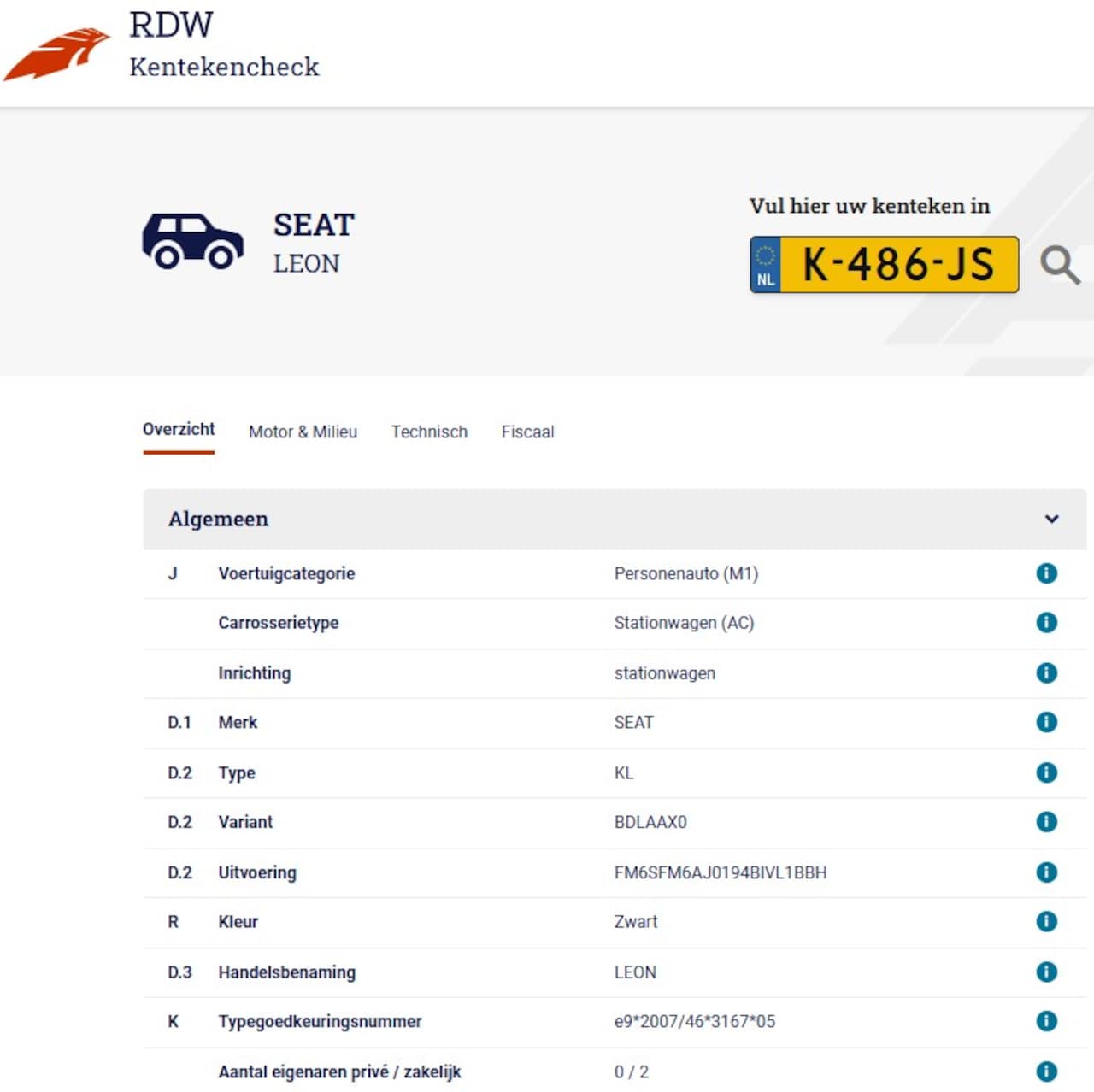Open info for Aantal eigenaren row
Image resolution: width=1094 pixels, height=1092 pixels.
click(x=1046, y=1071)
